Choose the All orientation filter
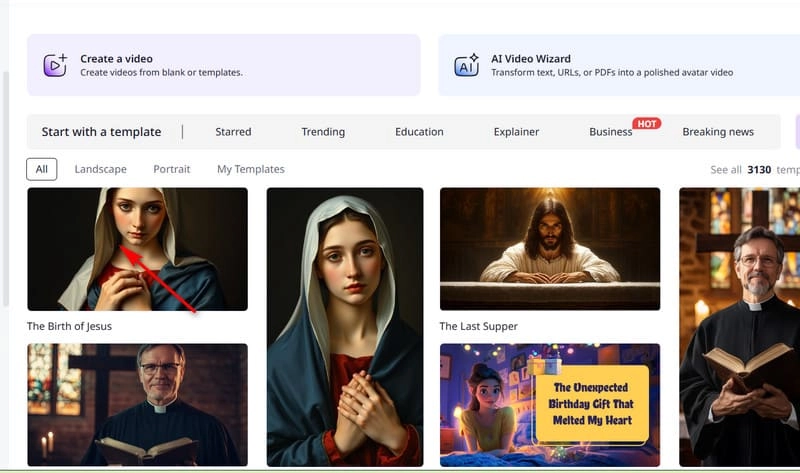 [42, 169]
